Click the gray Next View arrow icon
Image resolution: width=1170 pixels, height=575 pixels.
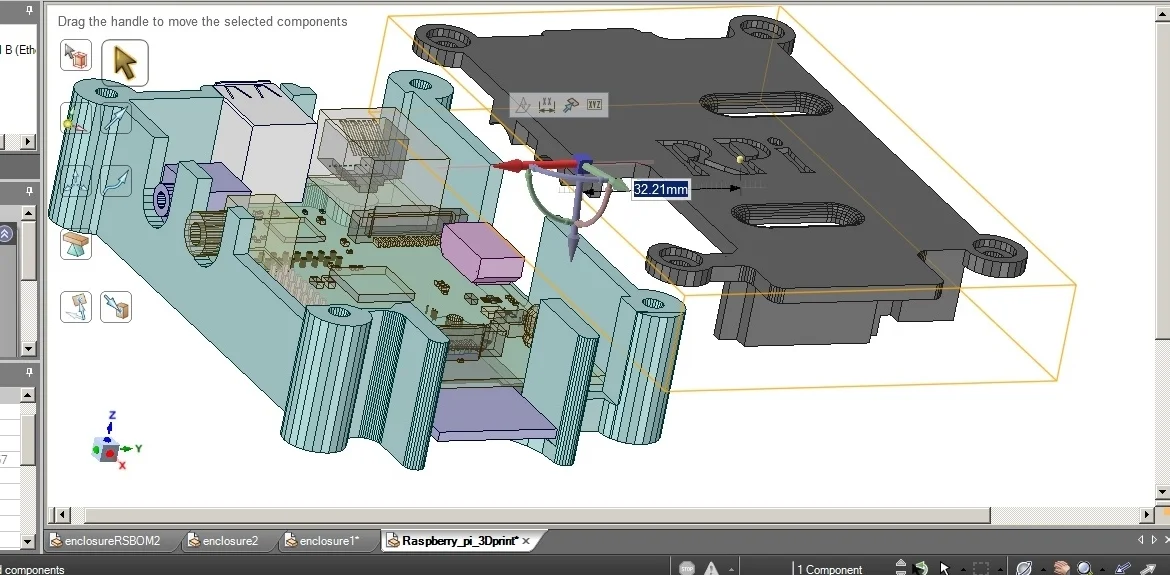coord(1150,568)
